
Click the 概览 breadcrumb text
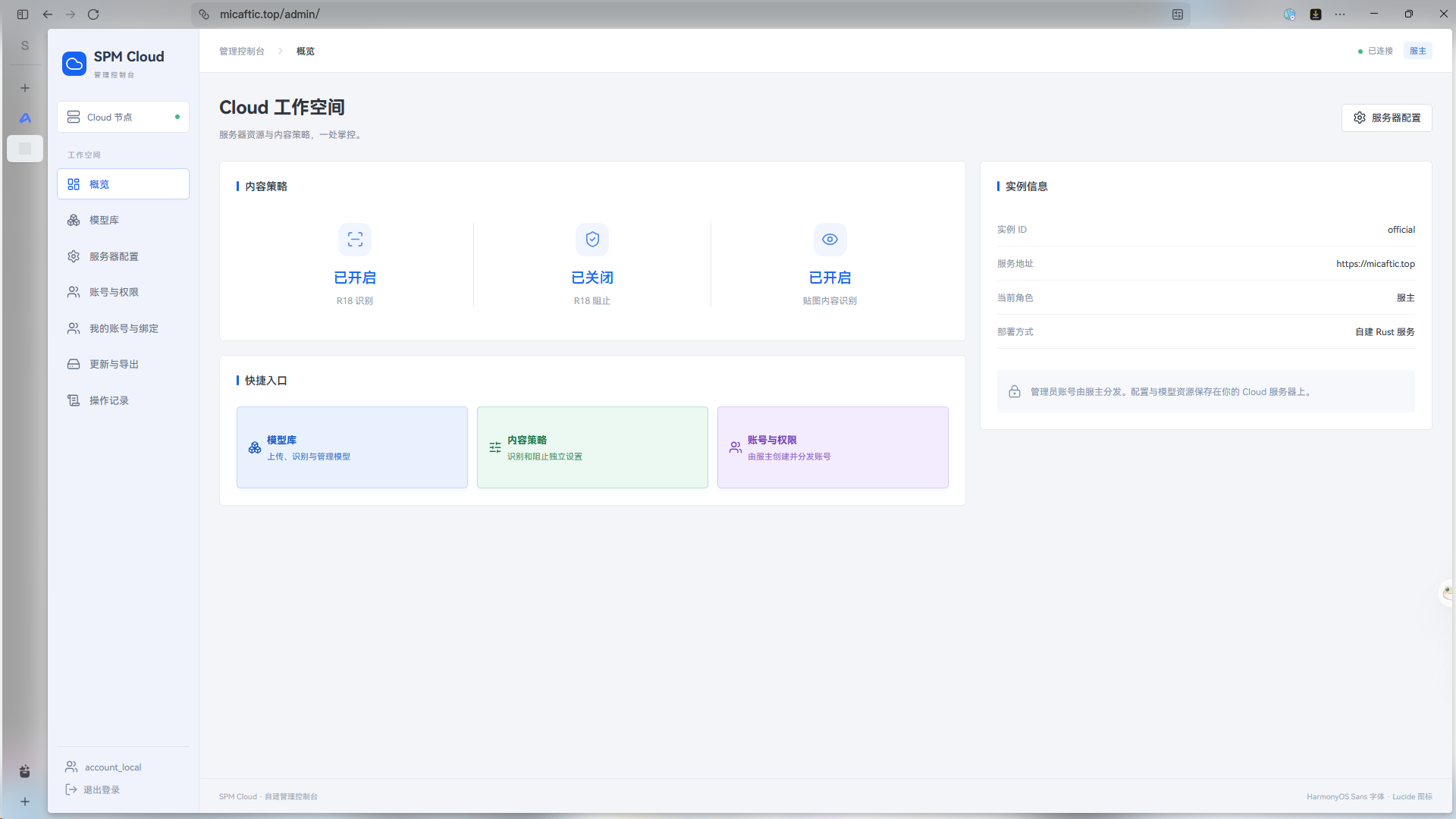(306, 51)
